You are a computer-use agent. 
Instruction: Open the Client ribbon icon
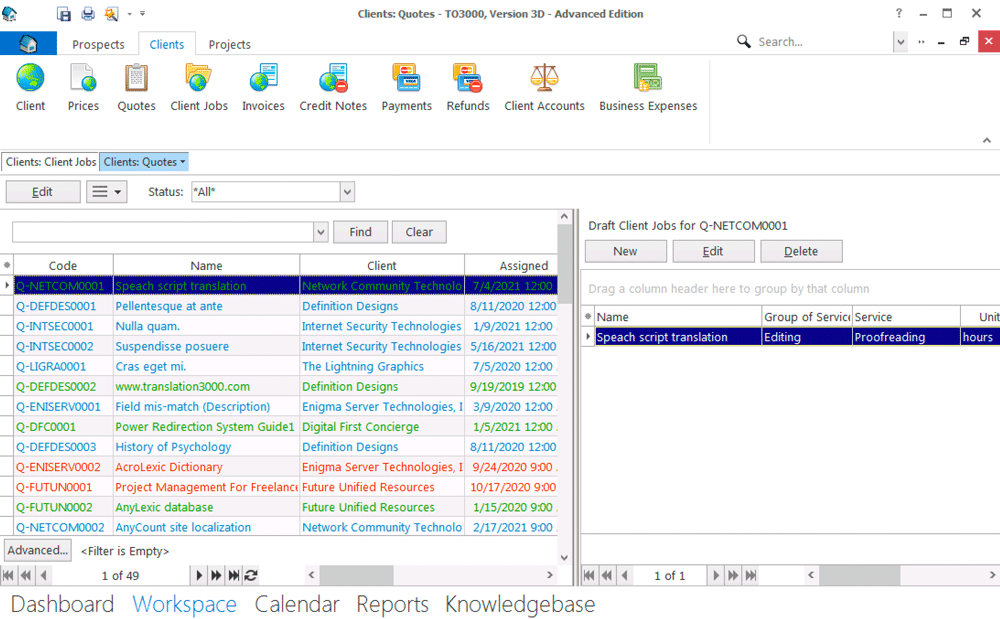[x=30, y=87]
